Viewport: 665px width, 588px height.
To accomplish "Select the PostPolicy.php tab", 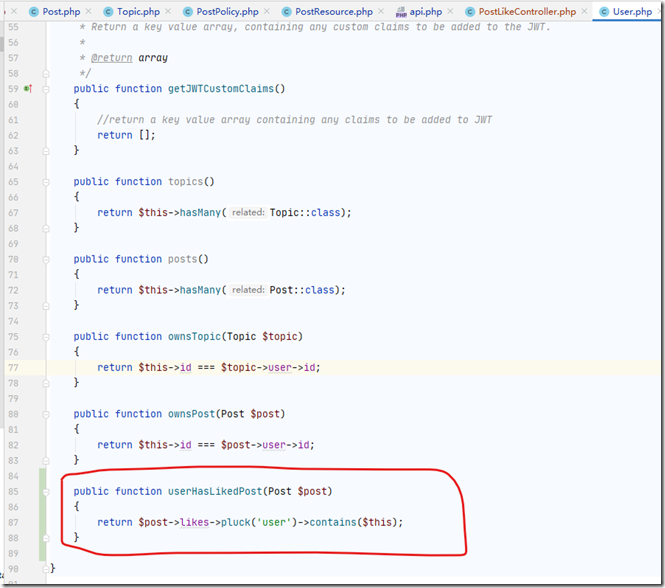I will point(227,12).
